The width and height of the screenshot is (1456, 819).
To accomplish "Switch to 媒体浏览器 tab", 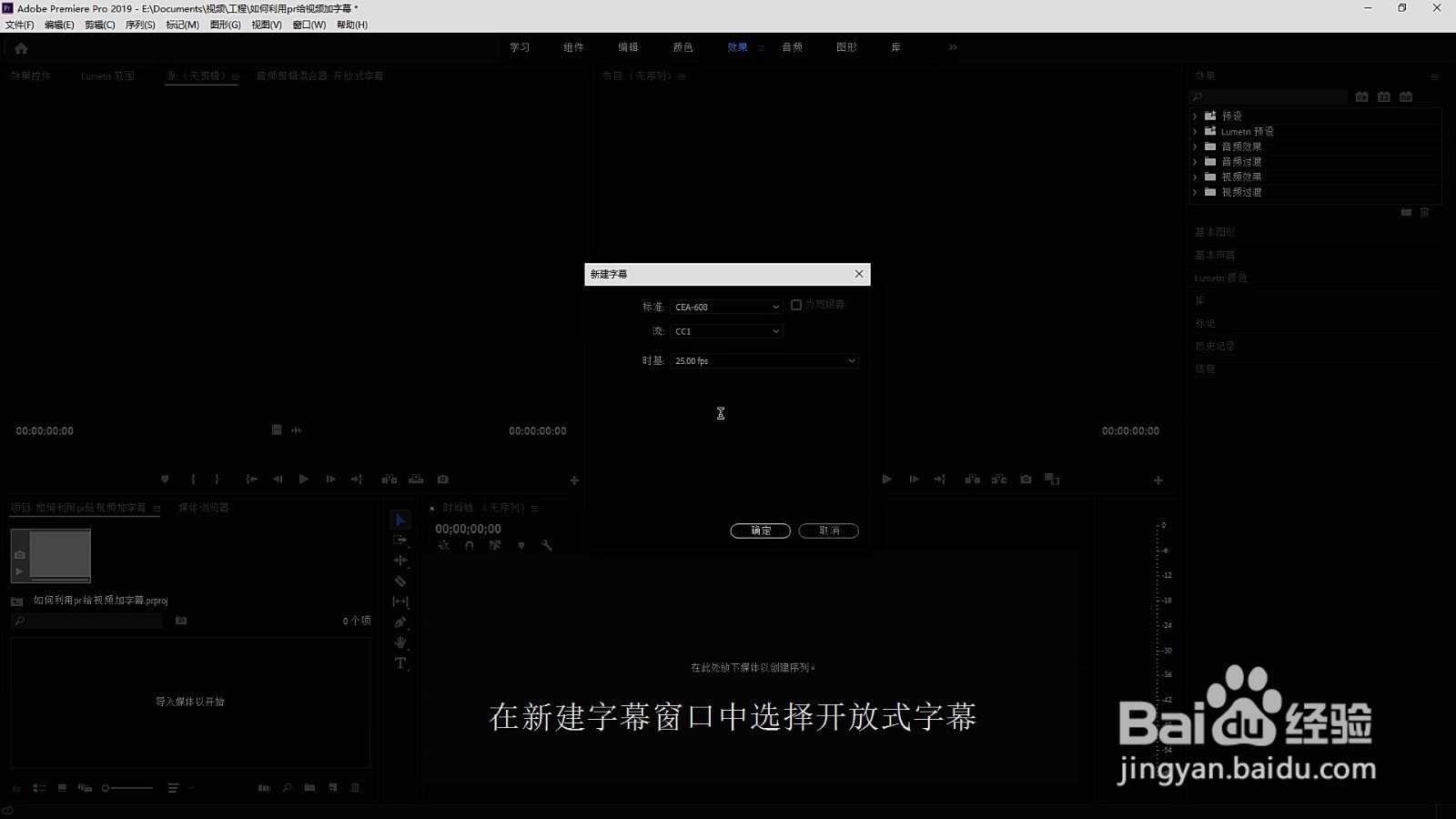I will (x=204, y=508).
